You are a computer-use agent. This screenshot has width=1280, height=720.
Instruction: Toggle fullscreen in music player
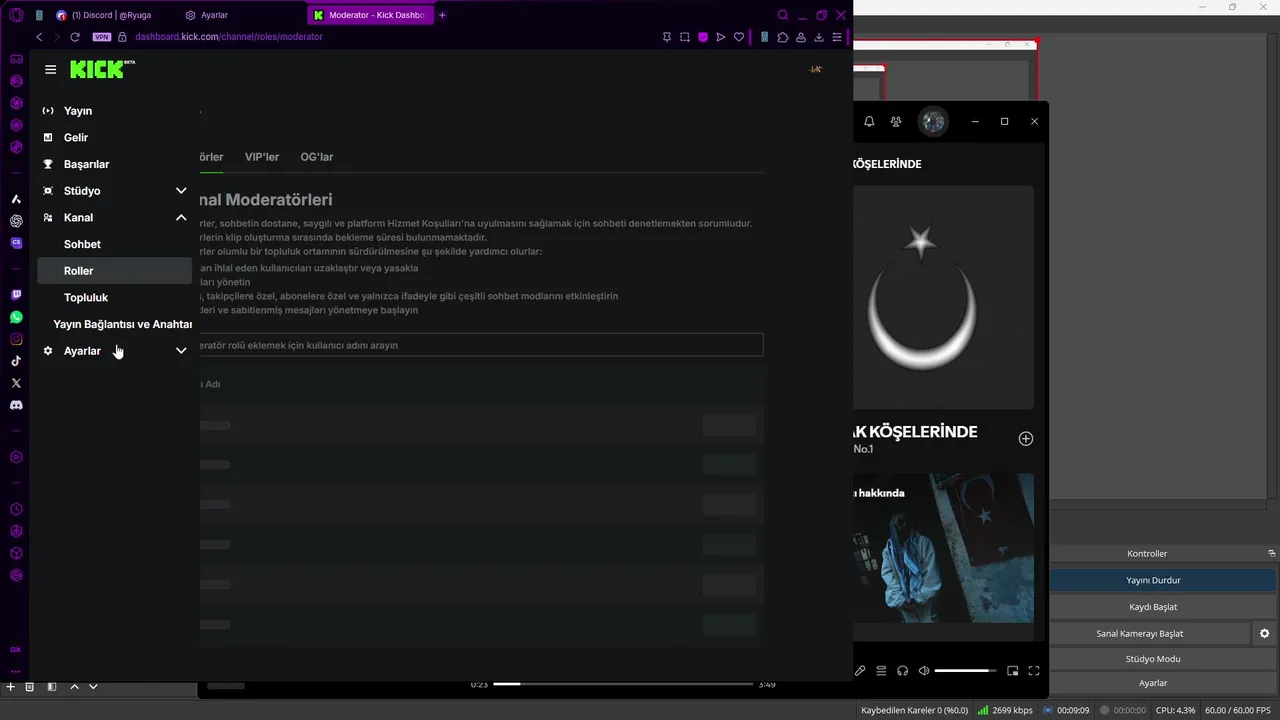point(1034,671)
